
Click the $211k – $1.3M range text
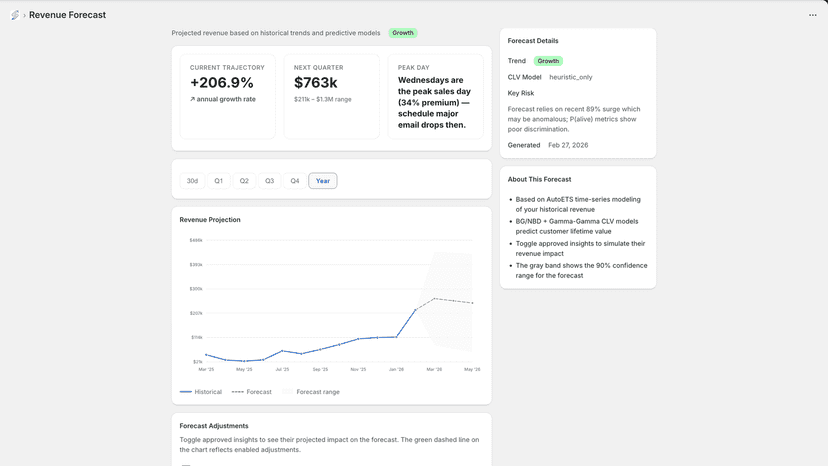click(323, 99)
